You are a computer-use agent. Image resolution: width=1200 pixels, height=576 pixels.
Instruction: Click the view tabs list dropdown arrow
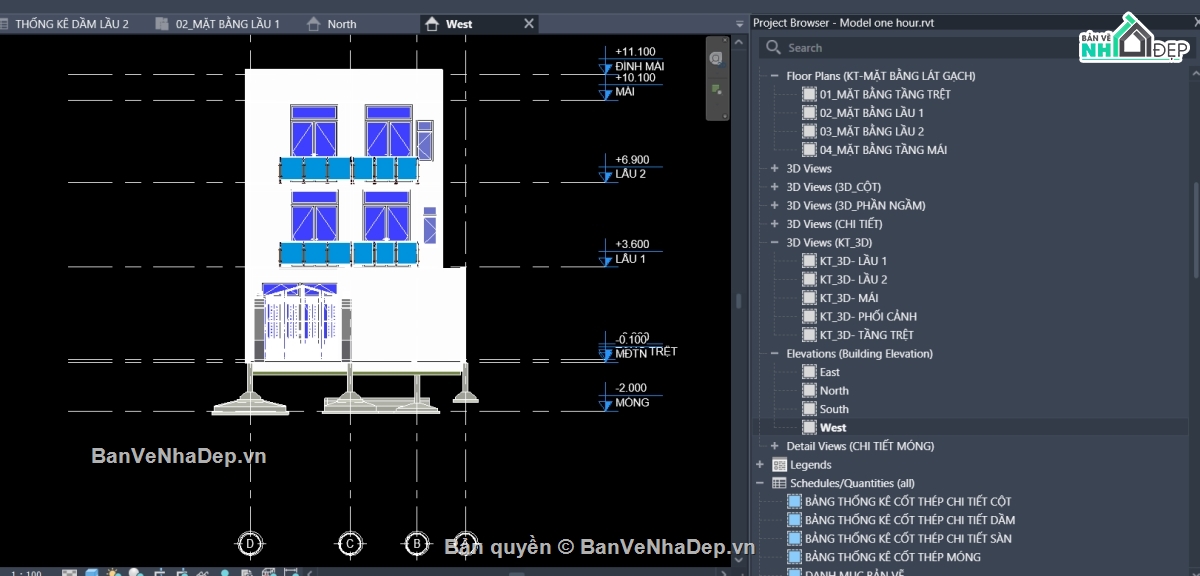[x=738, y=23]
